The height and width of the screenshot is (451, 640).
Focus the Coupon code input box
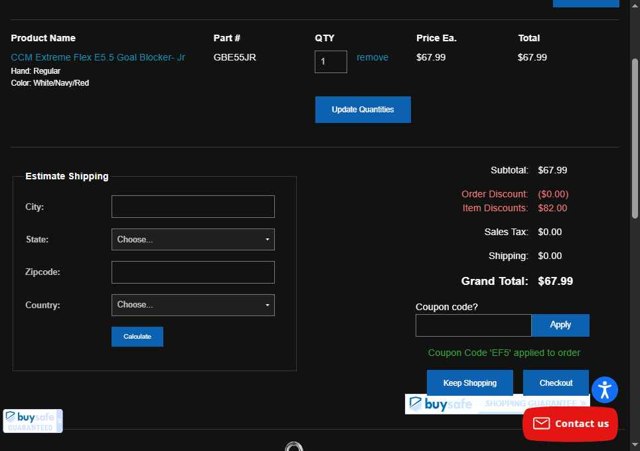(x=473, y=325)
